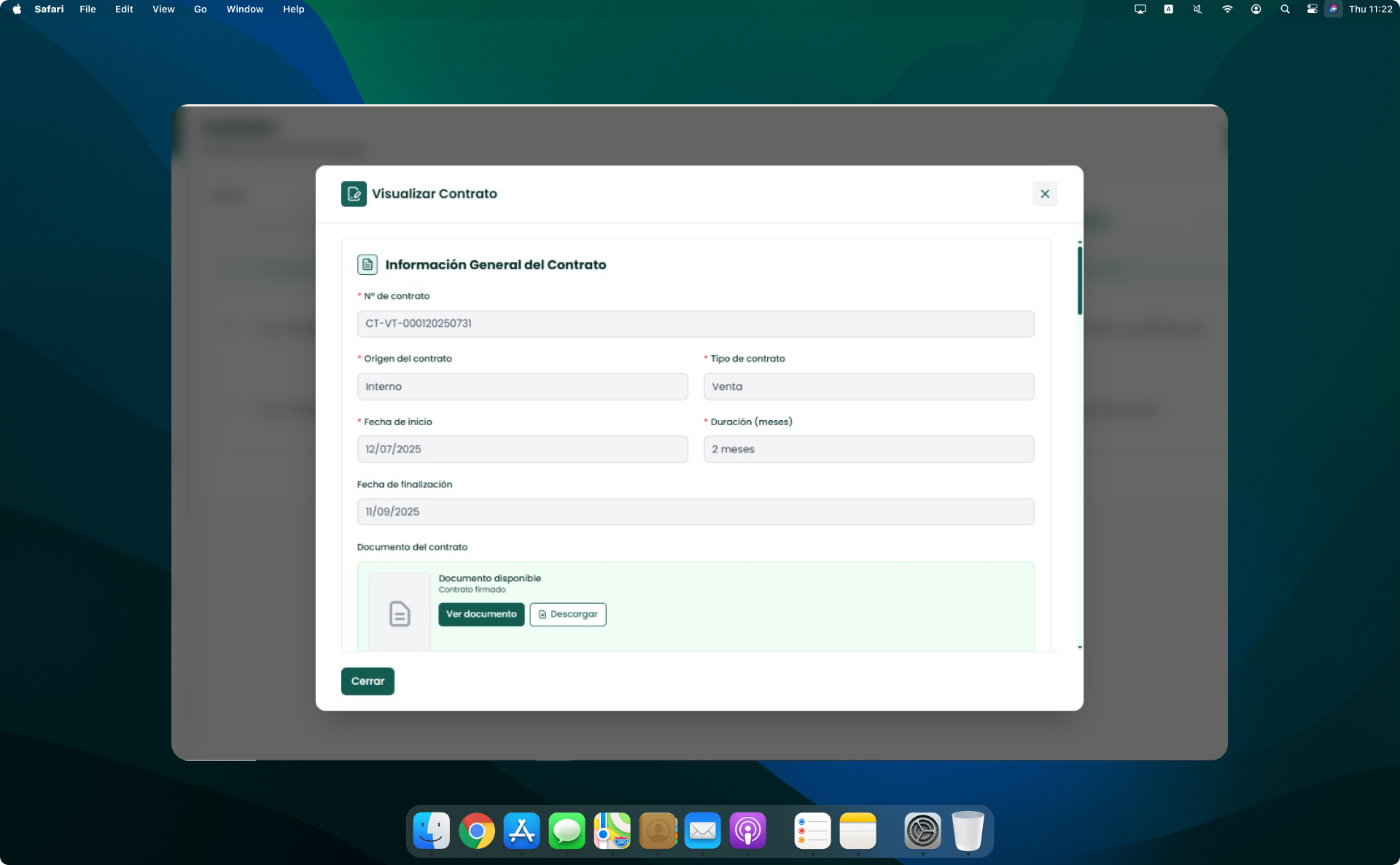1400x865 pixels.
Task: Open the Wi-Fi status icon
Action: tap(1227, 9)
